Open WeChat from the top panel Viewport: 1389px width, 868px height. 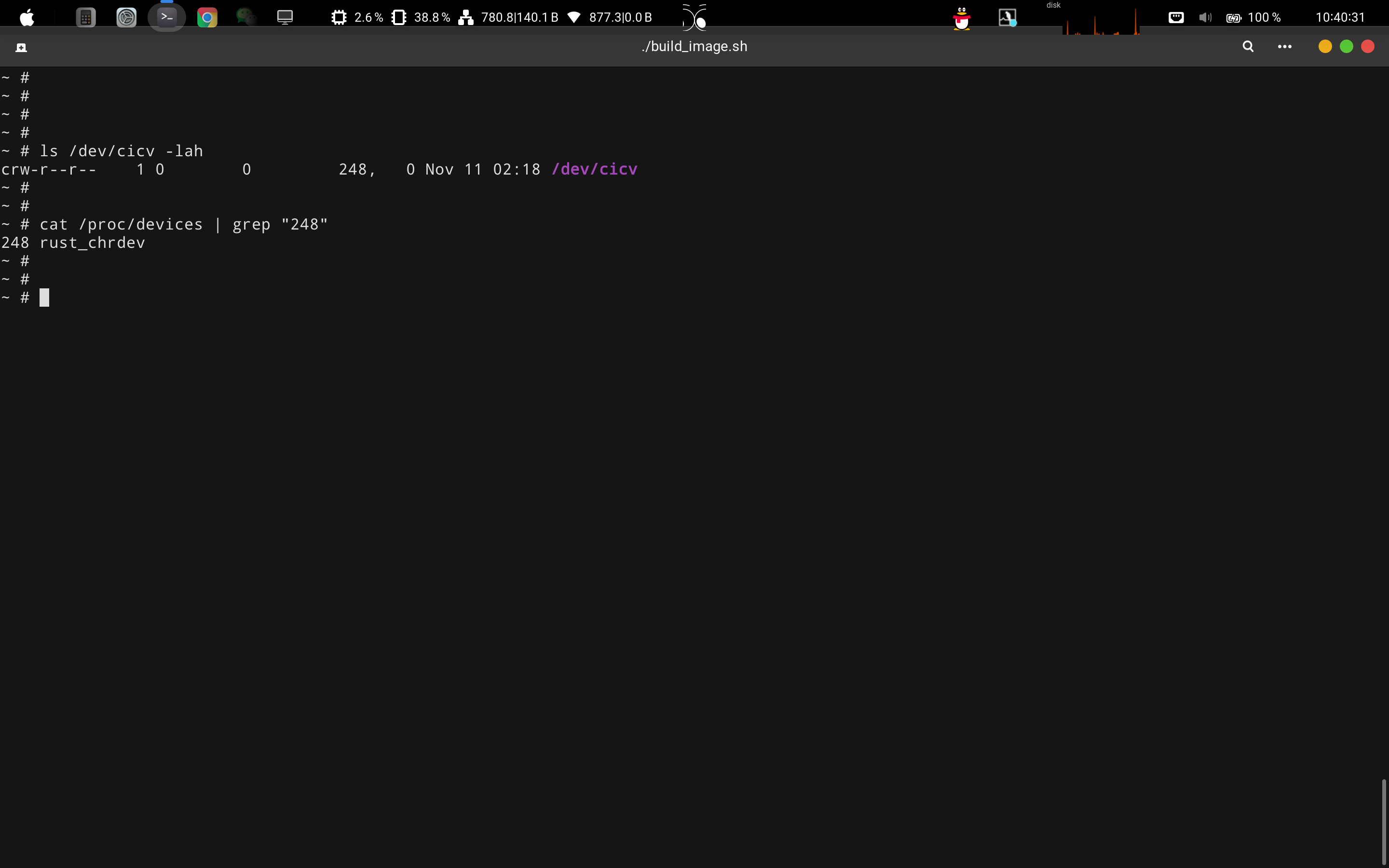tap(246, 17)
